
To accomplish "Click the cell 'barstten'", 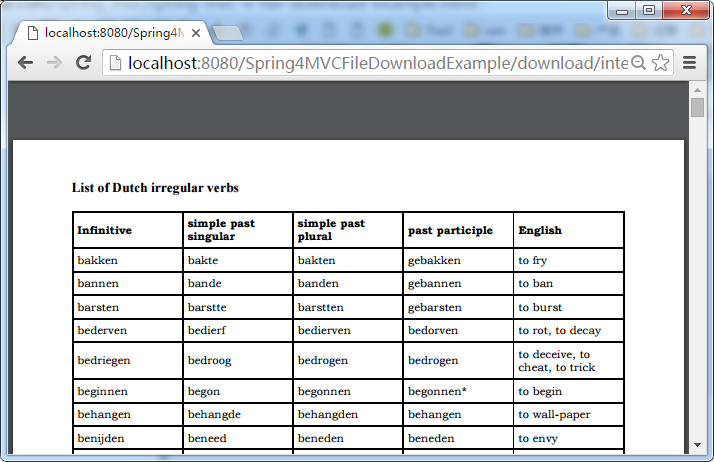I will (x=348, y=307).
